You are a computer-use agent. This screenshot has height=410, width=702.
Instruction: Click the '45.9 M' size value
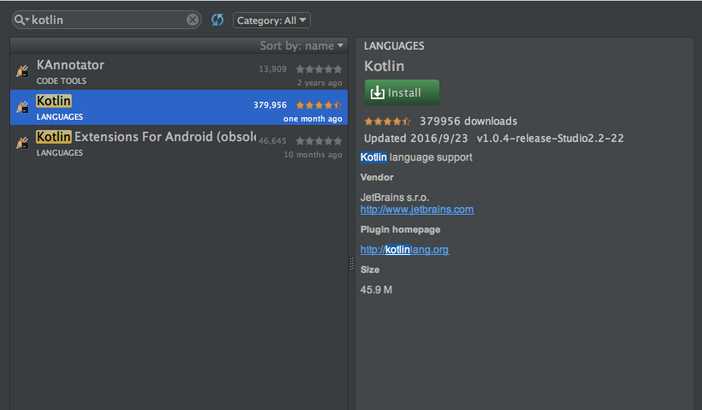(376, 290)
